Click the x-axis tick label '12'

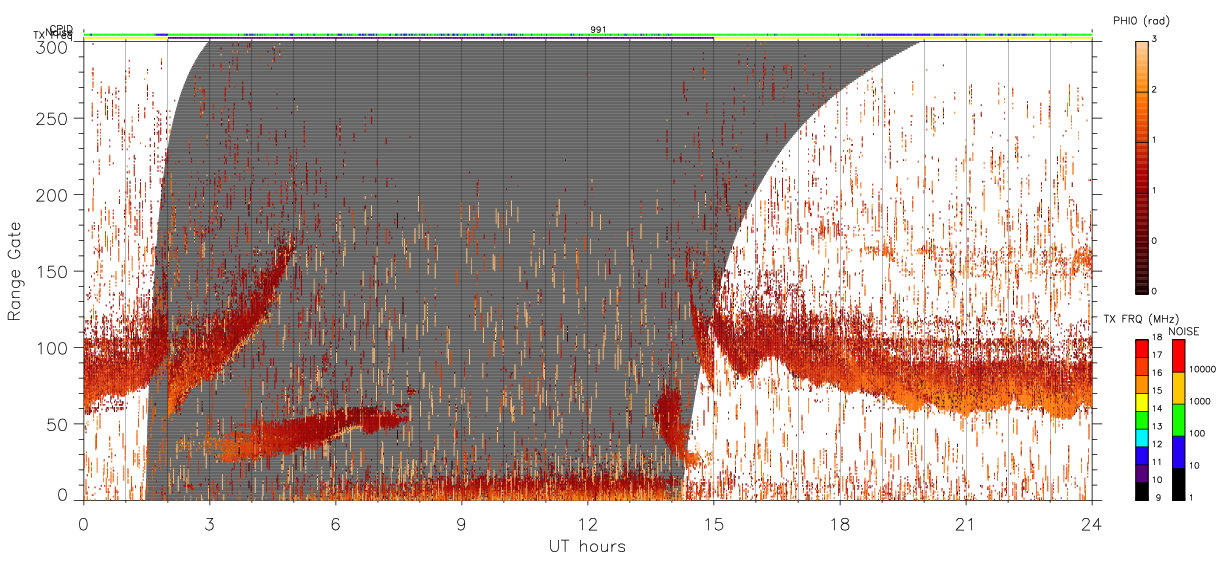tap(587, 524)
